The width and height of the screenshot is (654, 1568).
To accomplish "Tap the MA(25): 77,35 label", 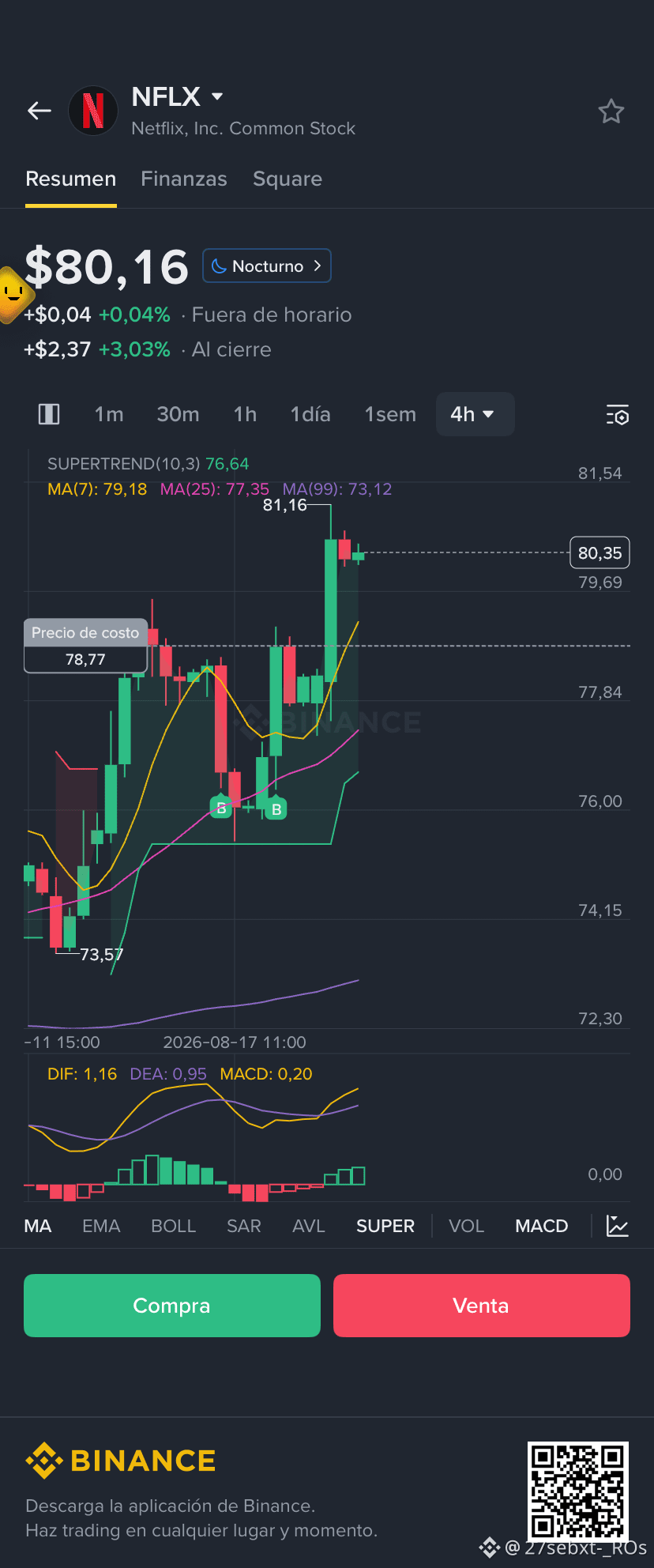I will pos(215,489).
